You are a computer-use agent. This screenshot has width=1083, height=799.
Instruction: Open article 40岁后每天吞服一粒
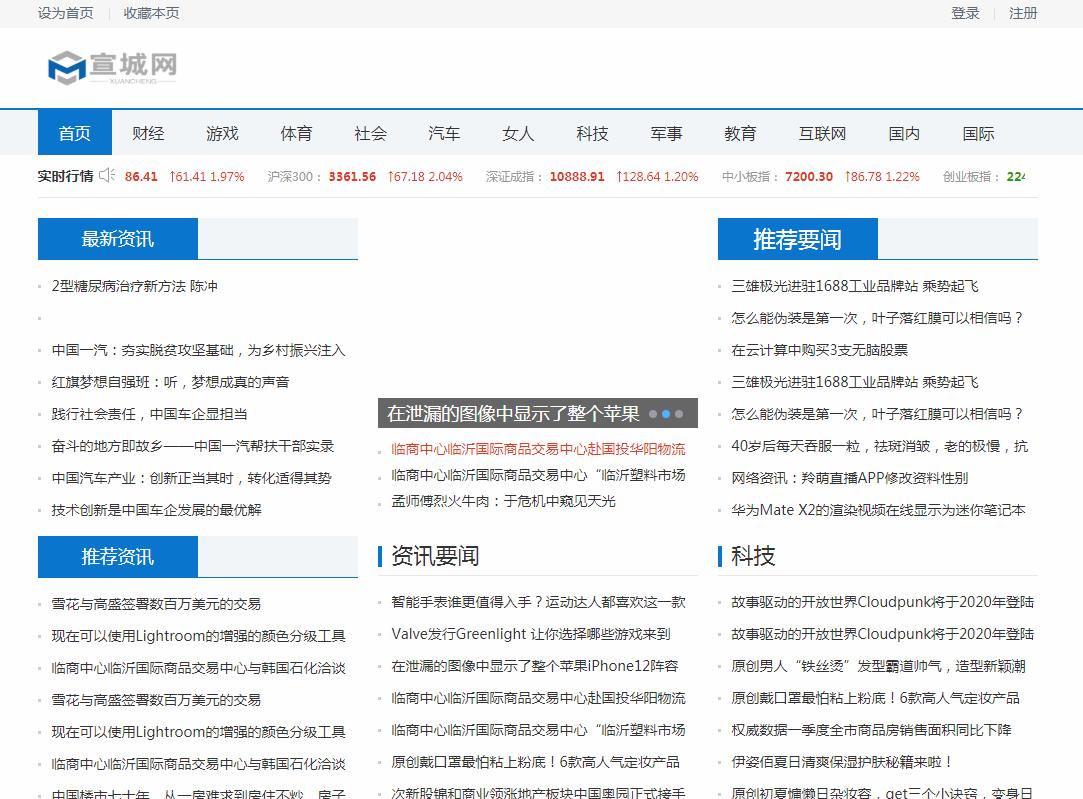879,446
